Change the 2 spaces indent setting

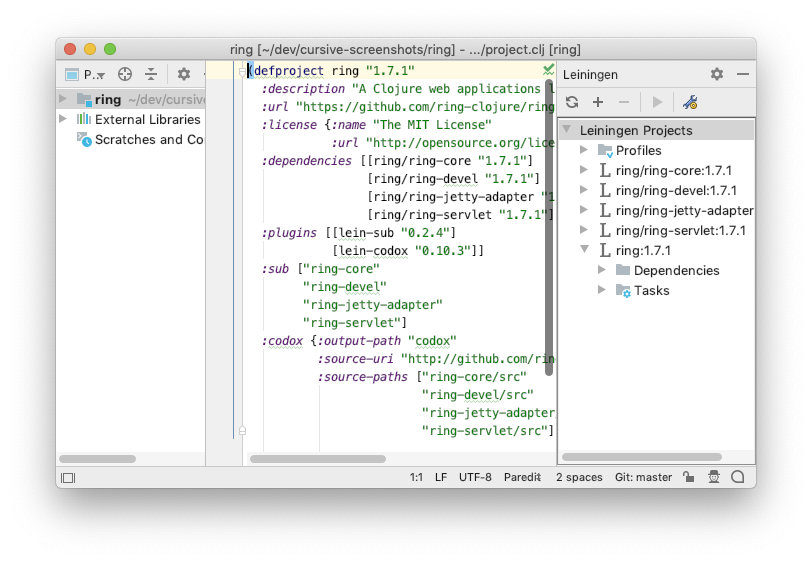(579, 477)
